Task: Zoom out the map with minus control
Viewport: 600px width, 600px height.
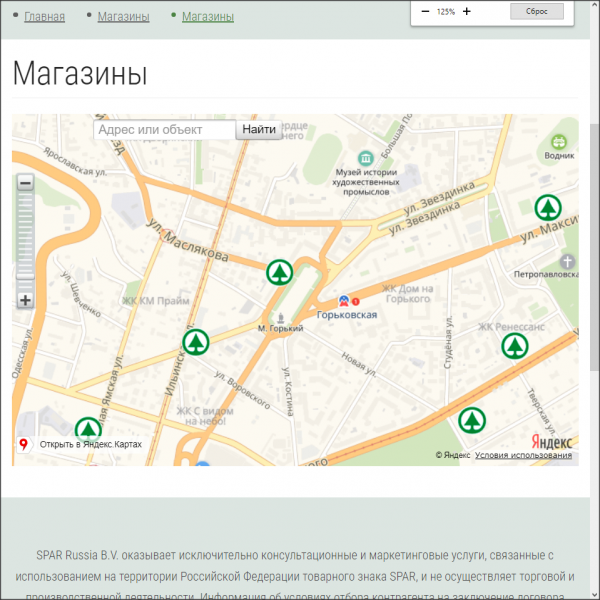Action: point(25,183)
